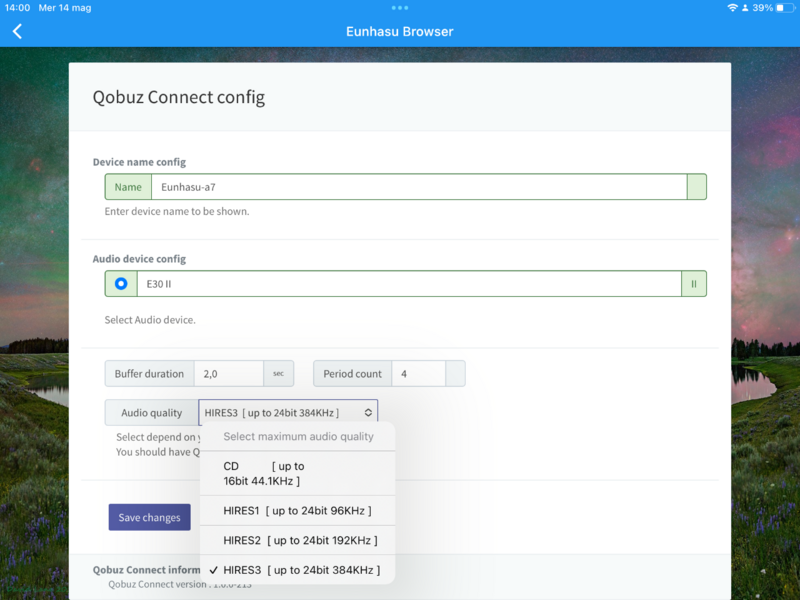Viewport: 800px width, 600px height.
Task: Tap the headphones icon in status bar
Action: (745, 8)
